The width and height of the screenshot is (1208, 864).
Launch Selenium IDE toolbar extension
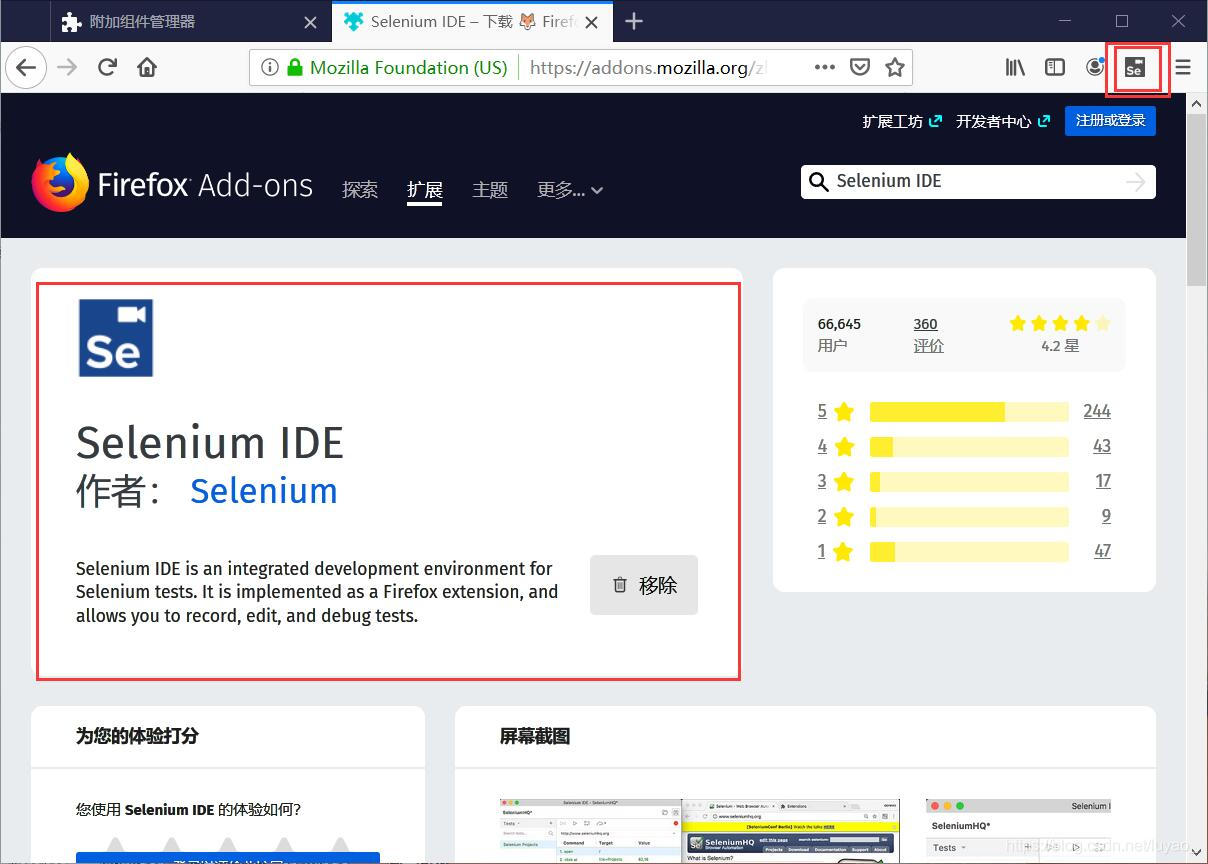click(x=1134, y=67)
